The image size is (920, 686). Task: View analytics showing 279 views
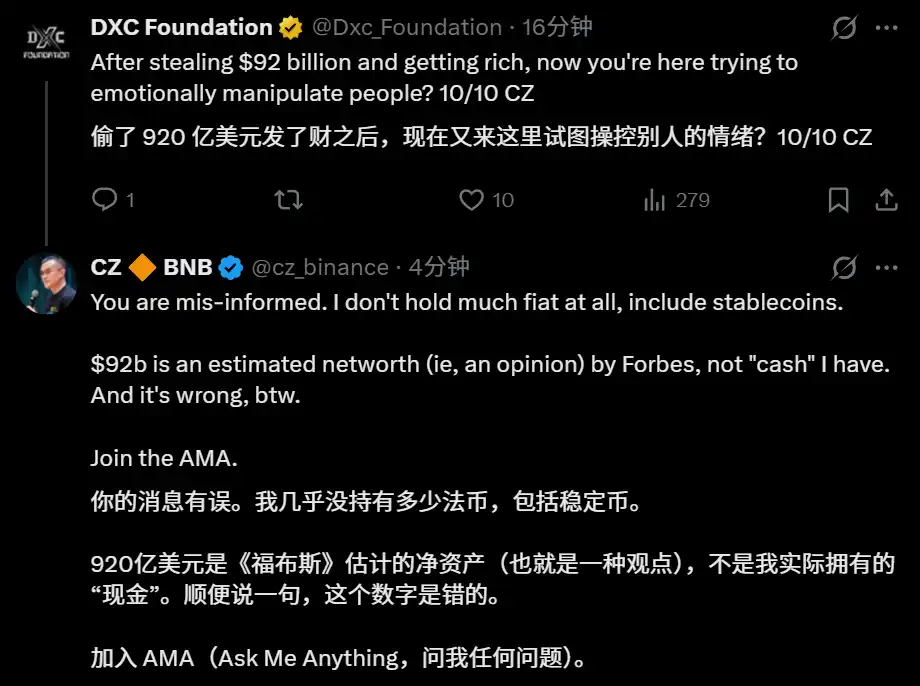(x=677, y=200)
